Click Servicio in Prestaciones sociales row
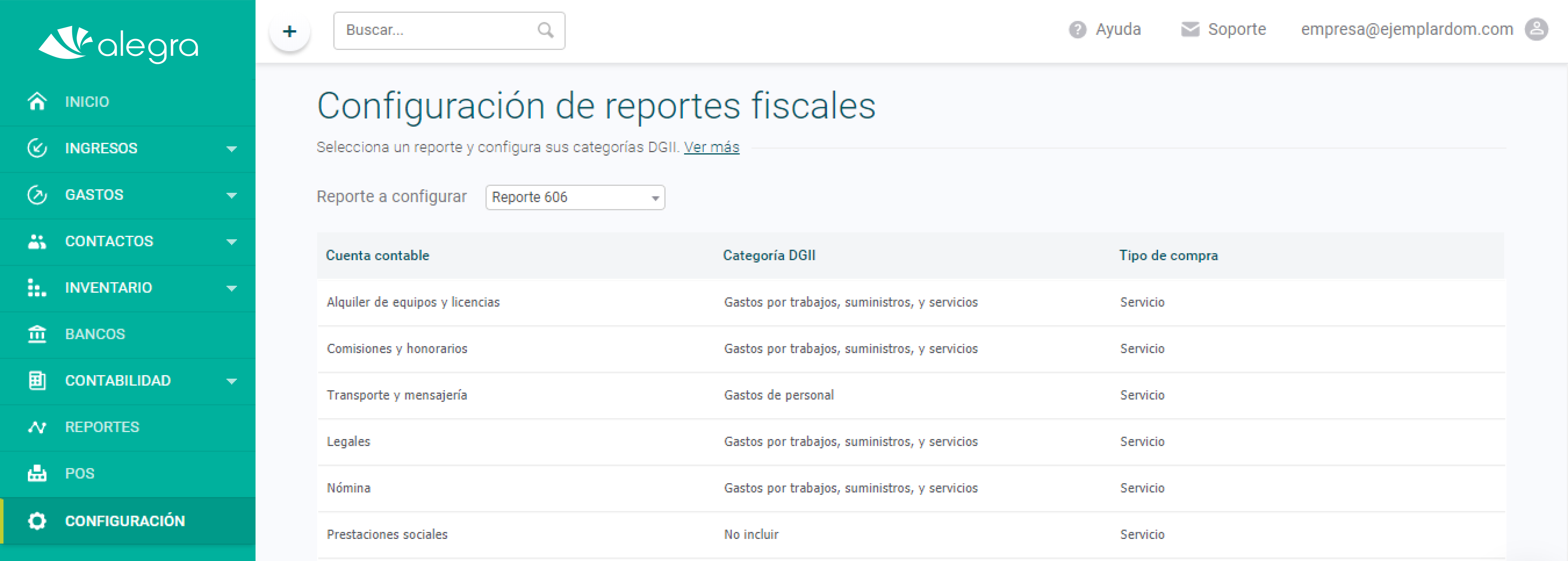Viewport: 1568px width, 561px height. (1142, 534)
